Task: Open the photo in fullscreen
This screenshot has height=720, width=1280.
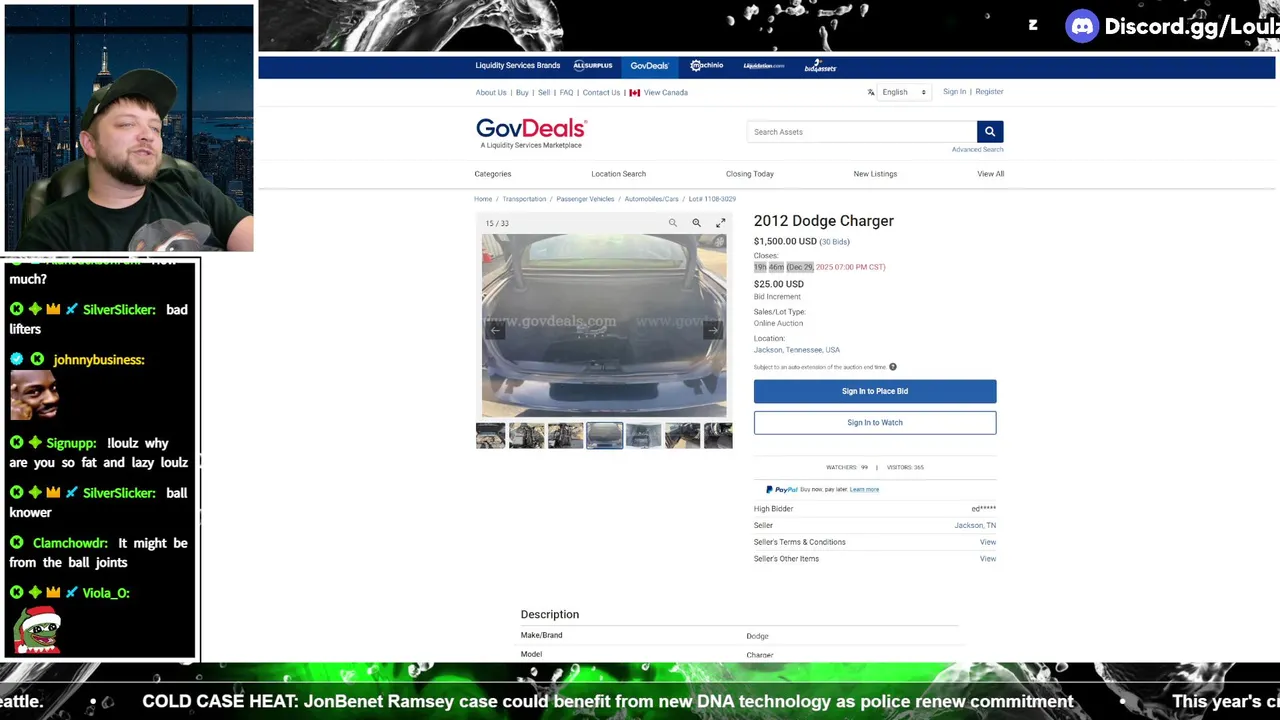Action: tap(720, 223)
